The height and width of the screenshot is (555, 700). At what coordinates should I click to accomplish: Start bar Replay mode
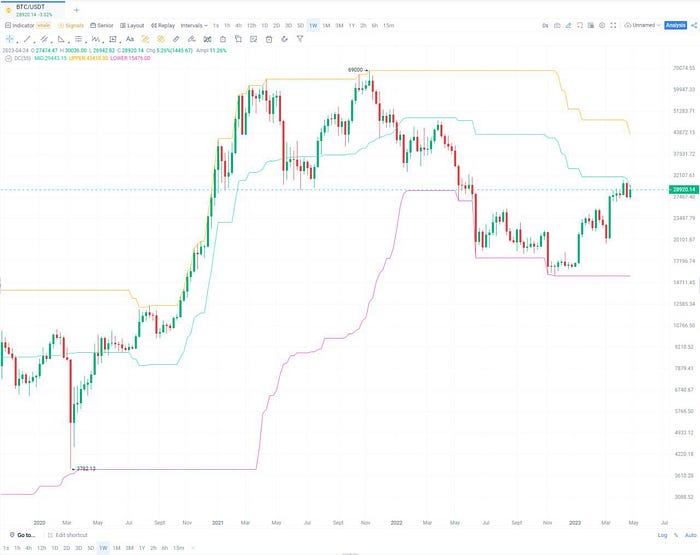[163, 25]
